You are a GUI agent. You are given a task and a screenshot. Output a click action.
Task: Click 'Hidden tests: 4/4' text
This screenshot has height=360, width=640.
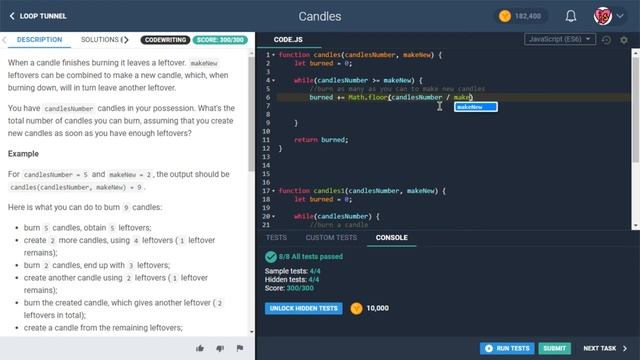pyautogui.click(x=292, y=280)
